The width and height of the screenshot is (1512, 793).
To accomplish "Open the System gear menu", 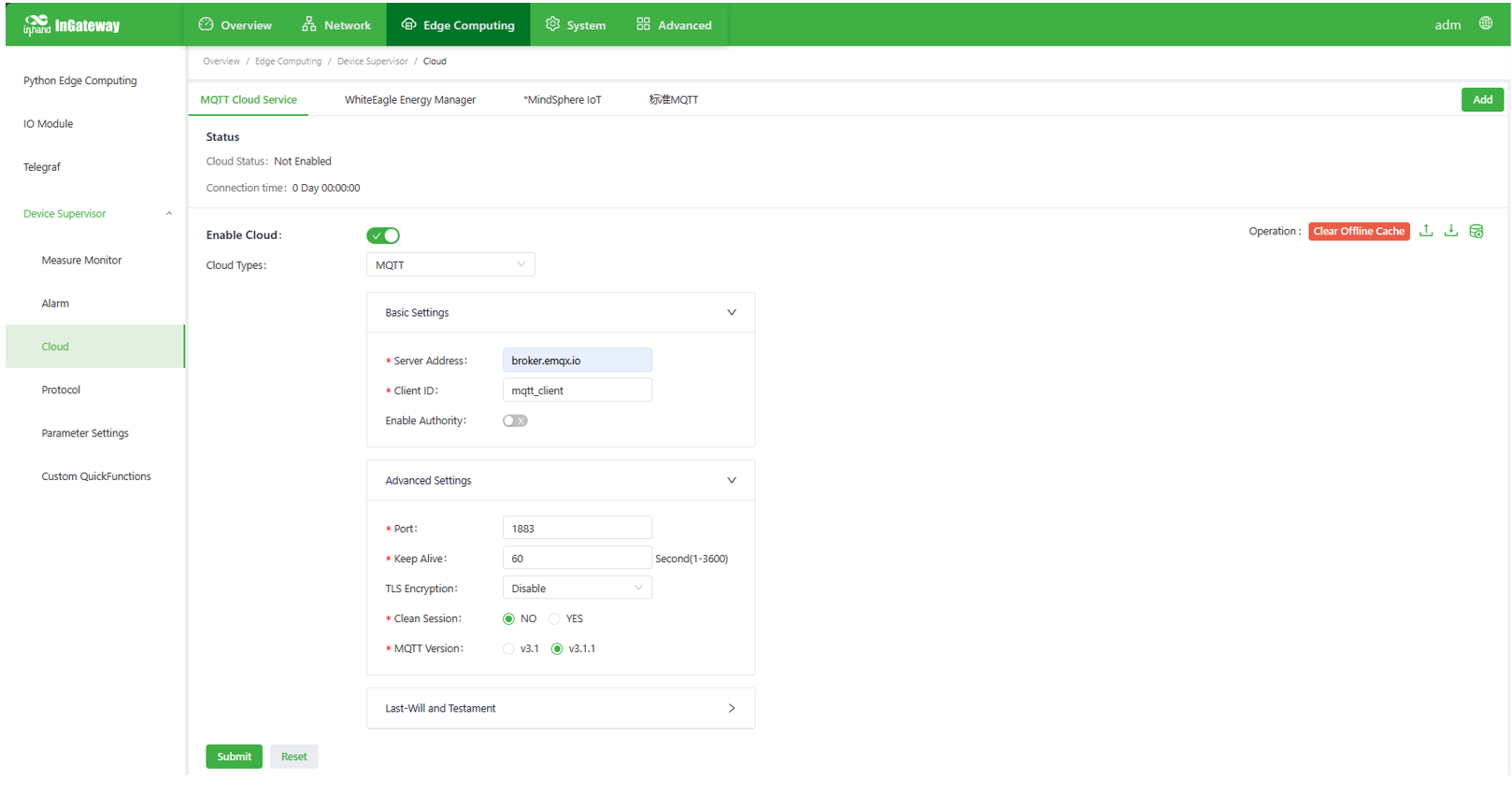I will pos(576,25).
